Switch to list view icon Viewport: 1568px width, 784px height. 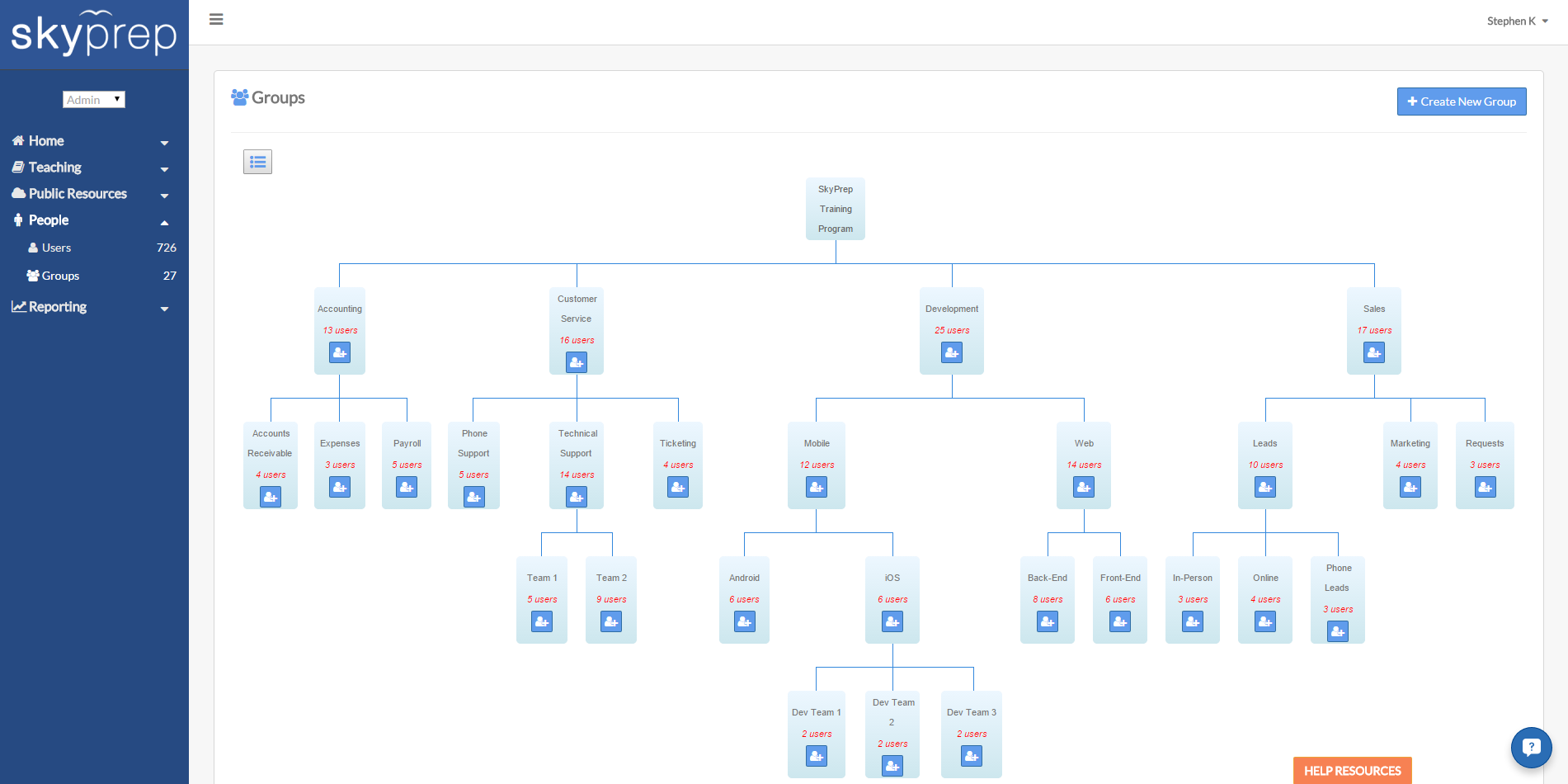point(257,162)
